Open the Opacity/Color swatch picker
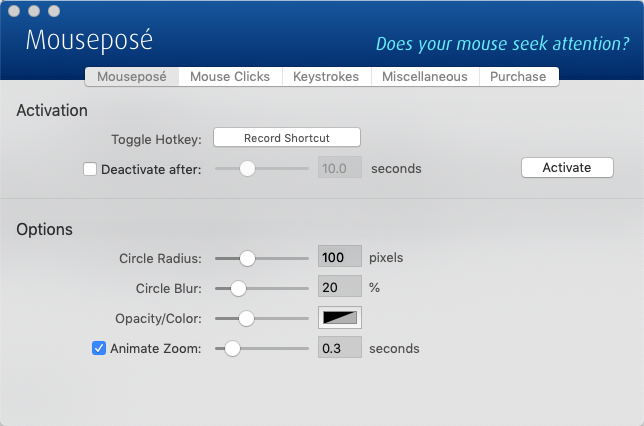Viewport: 644px width, 426px height. [x=340, y=319]
